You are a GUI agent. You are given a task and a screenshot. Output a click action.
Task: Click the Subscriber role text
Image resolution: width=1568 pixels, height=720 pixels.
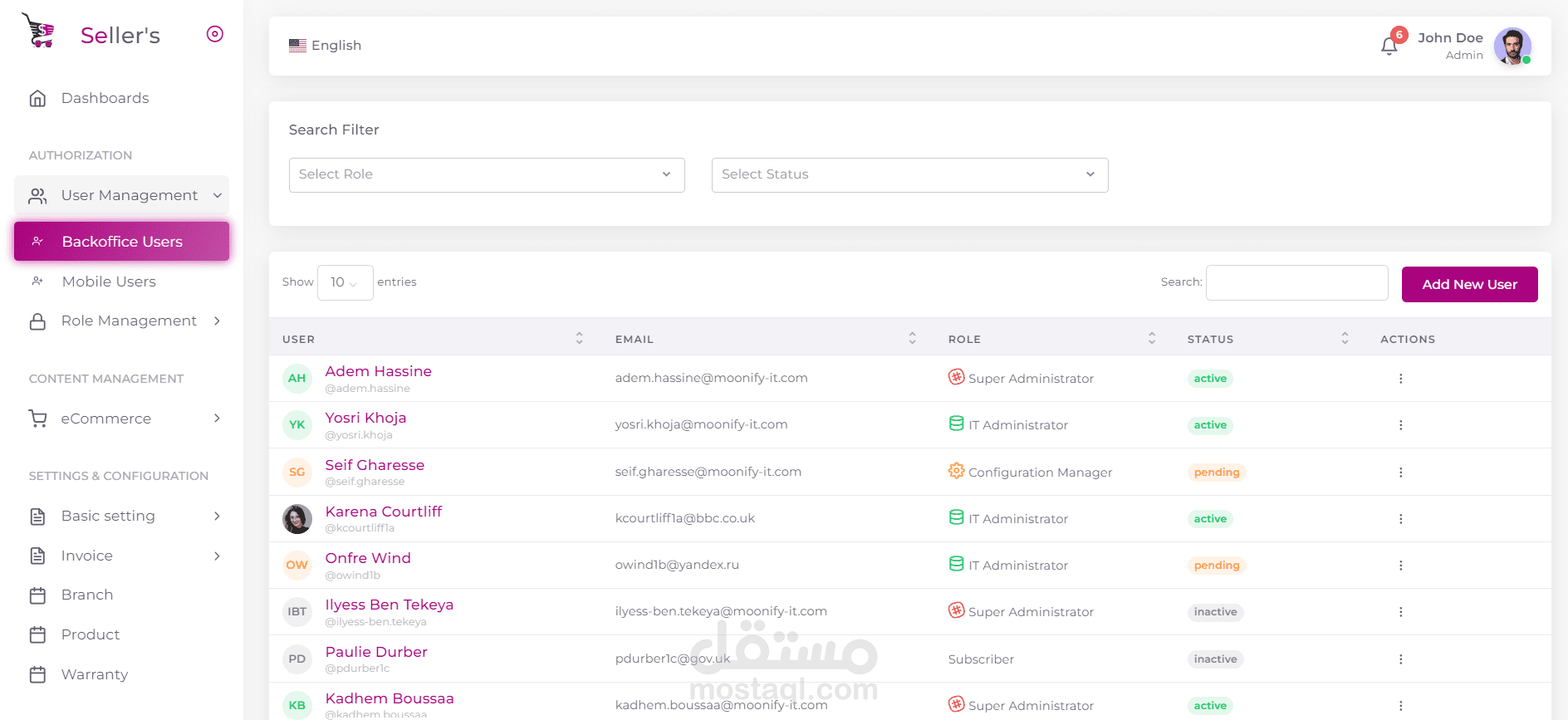point(981,659)
